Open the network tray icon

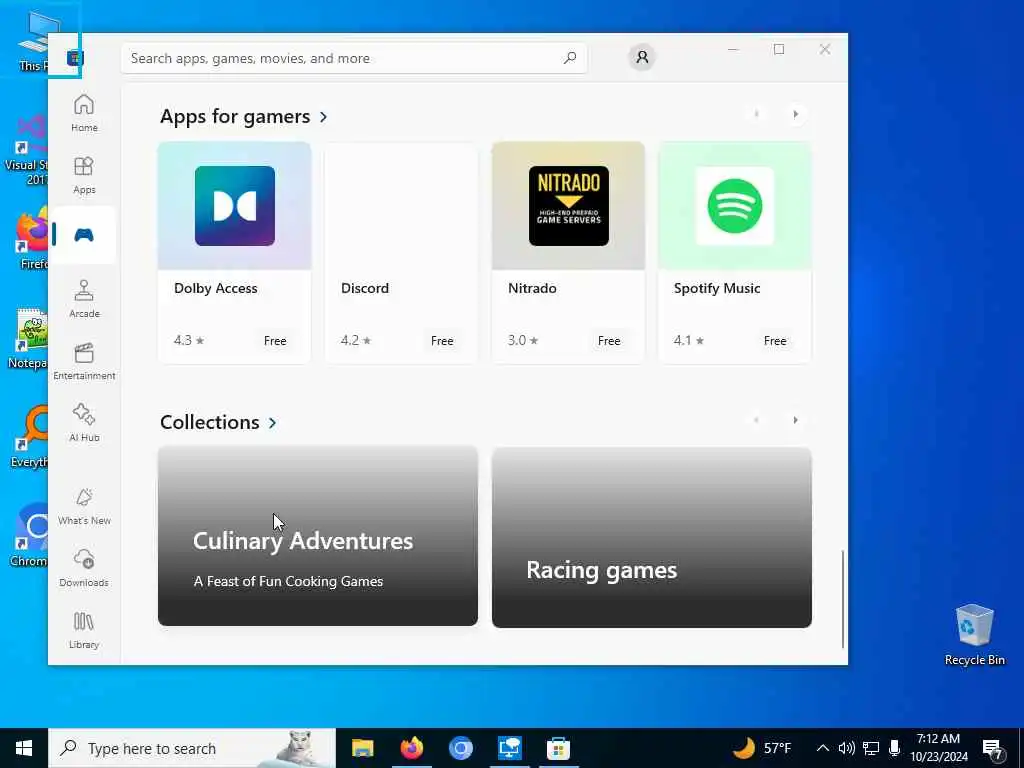coord(871,748)
